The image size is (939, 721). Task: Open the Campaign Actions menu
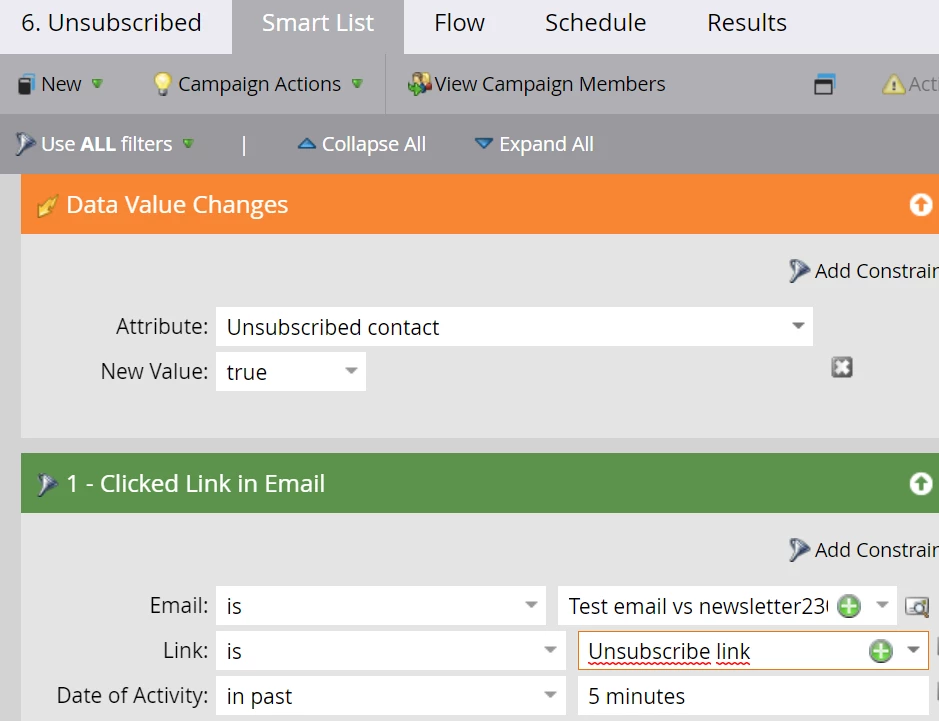point(258,84)
